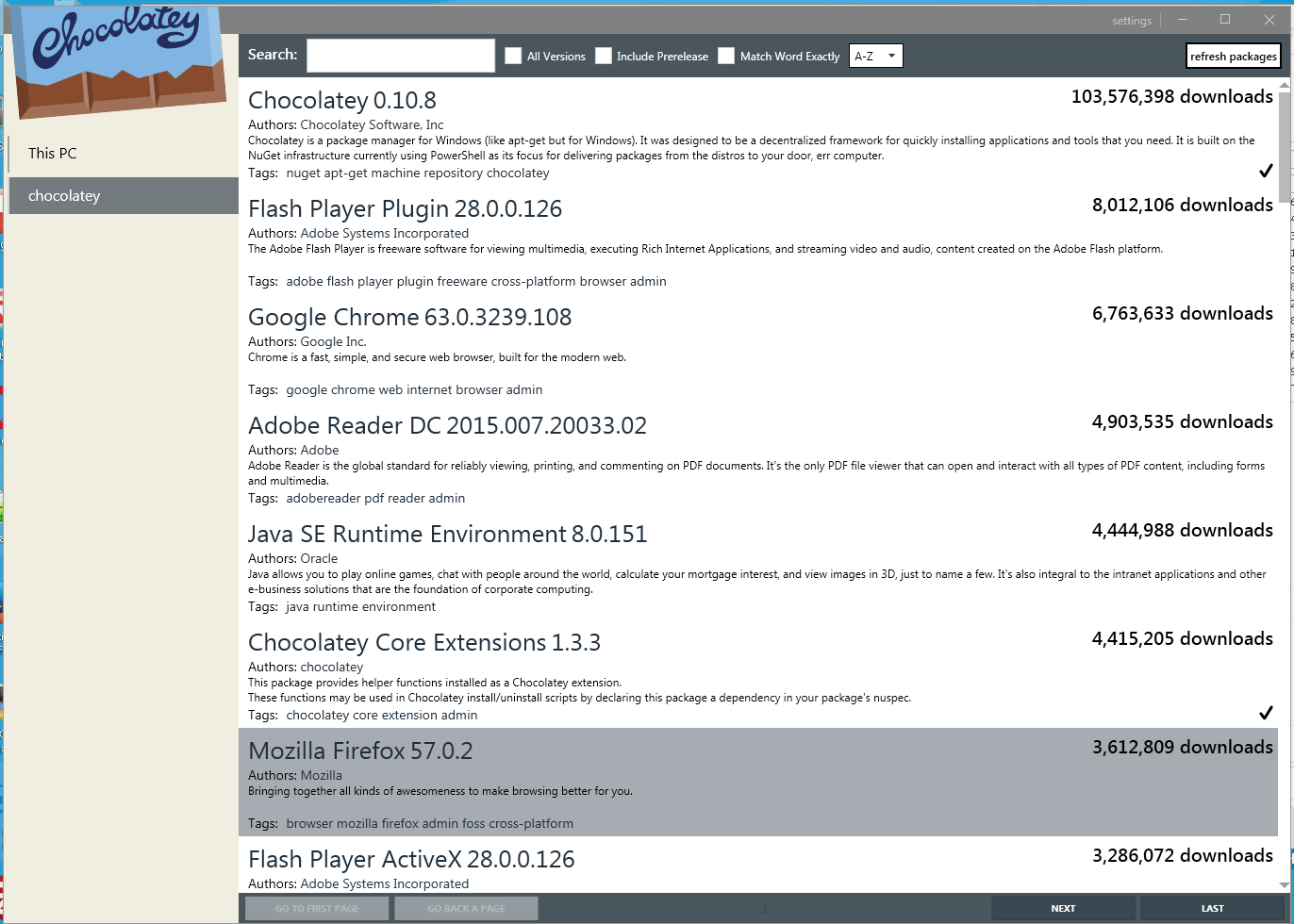Select Mozilla Firefox 57.0.2 package

[x=758, y=782]
